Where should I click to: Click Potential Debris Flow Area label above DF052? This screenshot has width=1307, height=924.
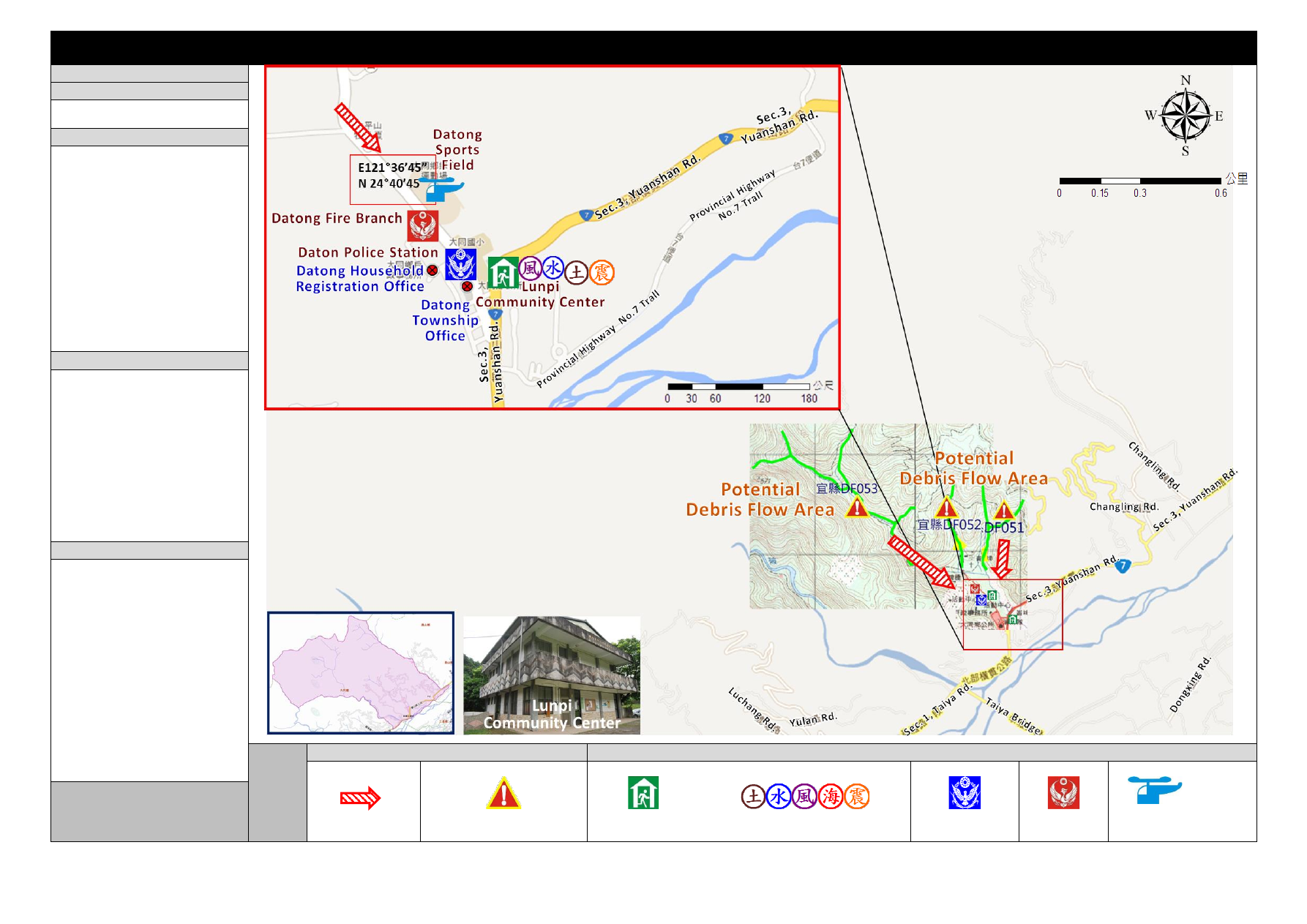pos(974,468)
